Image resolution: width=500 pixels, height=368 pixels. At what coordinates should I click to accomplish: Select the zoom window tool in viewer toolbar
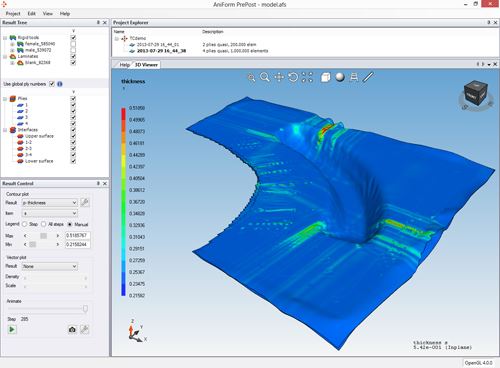point(251,77)
